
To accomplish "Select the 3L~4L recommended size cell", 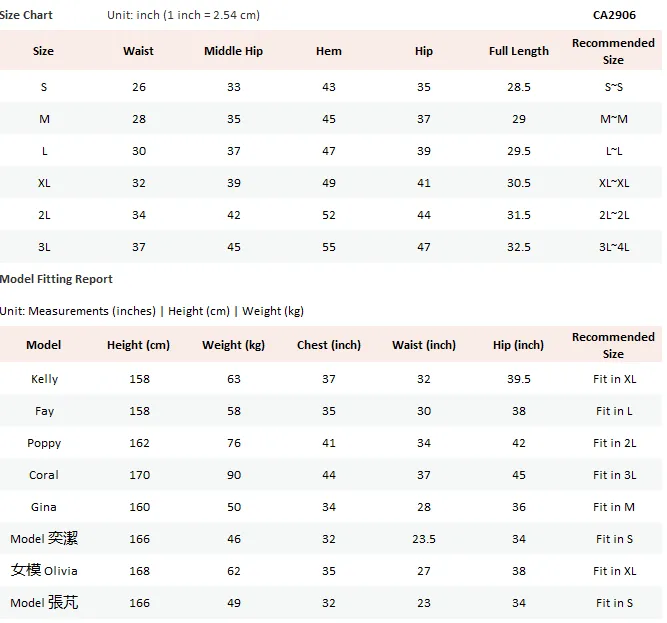I will tap(614, 247).
